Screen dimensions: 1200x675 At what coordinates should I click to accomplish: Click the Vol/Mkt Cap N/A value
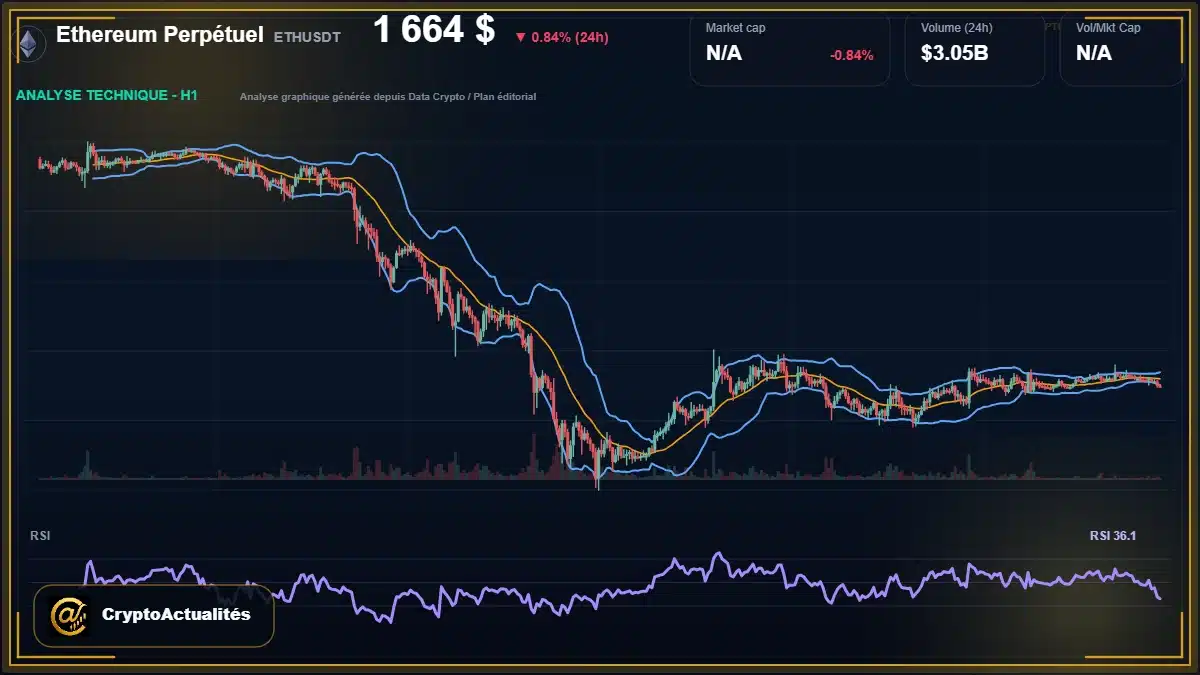point(1094,54)
